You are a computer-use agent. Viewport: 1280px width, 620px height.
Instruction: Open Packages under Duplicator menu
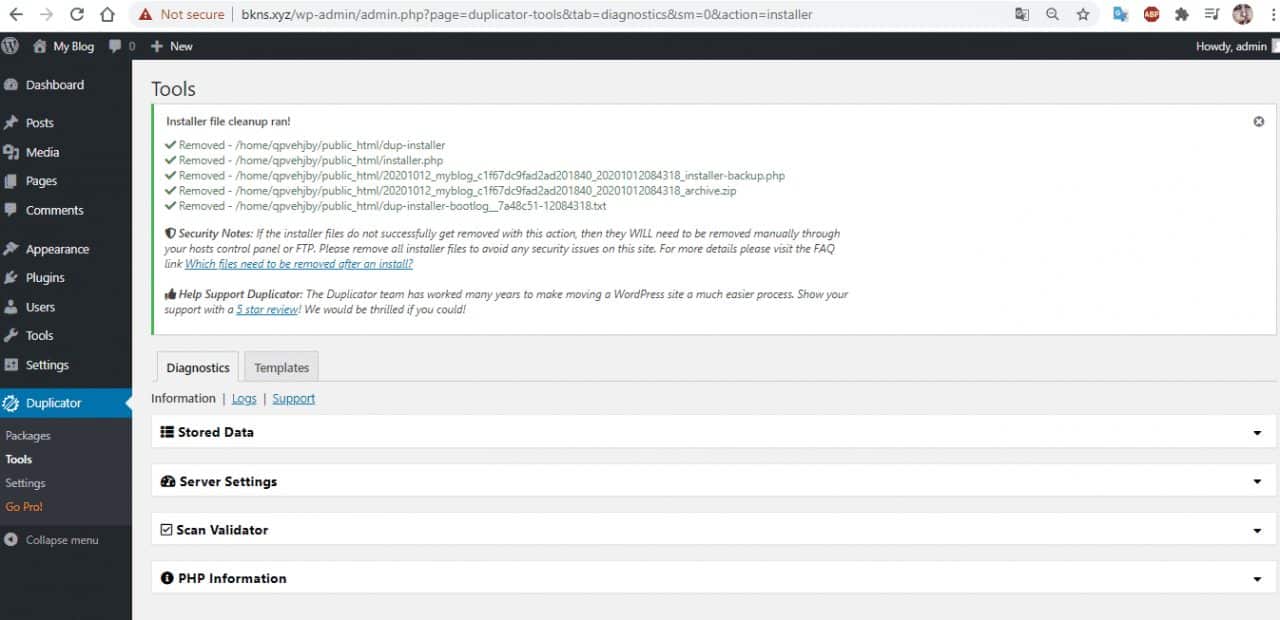click(x=28, y=436)
